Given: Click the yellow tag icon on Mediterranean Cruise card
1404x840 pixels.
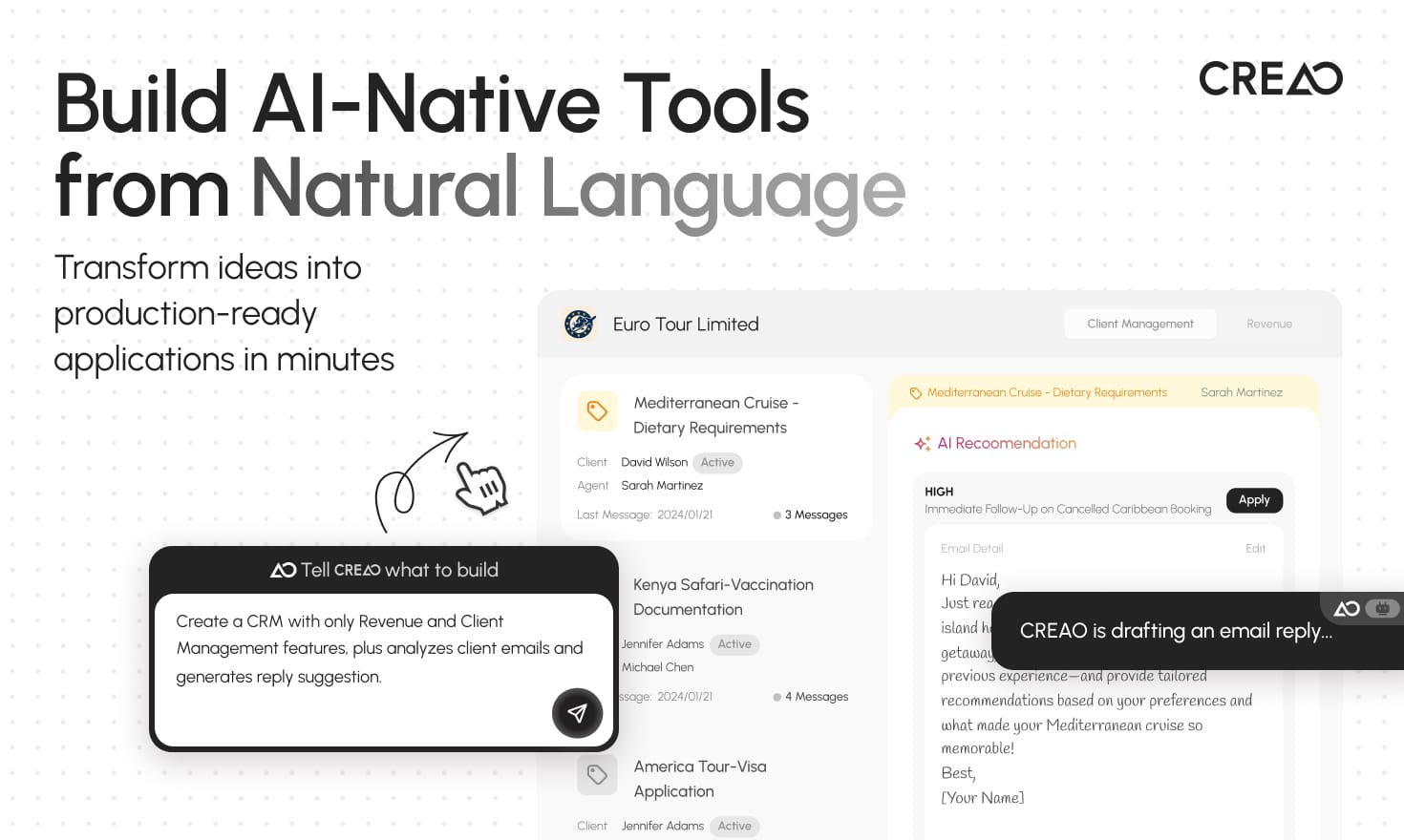Looking at the screenshot, I should 597,411.
